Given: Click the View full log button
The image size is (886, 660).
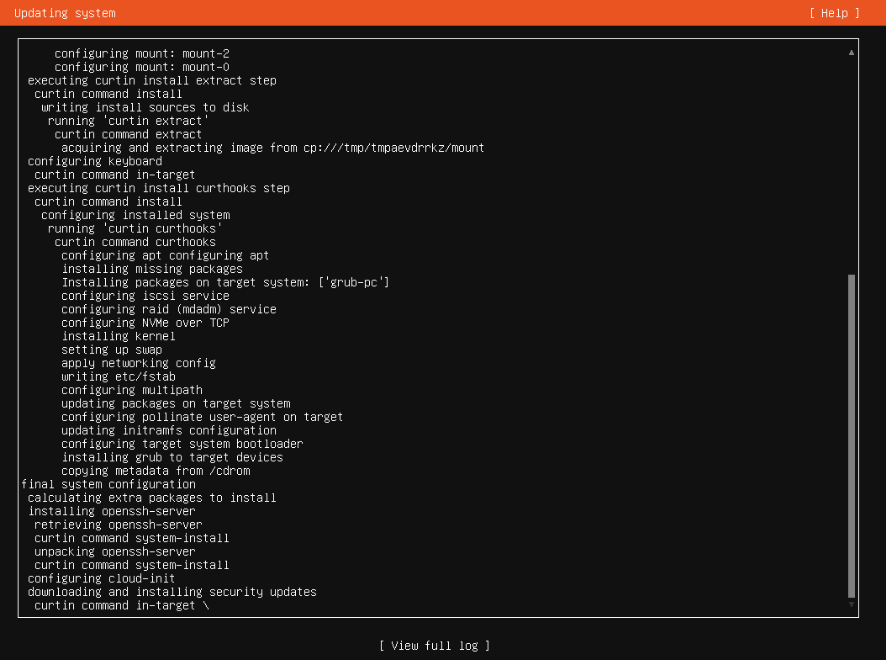Looking at the screenshot, I should tap(434, 646).
